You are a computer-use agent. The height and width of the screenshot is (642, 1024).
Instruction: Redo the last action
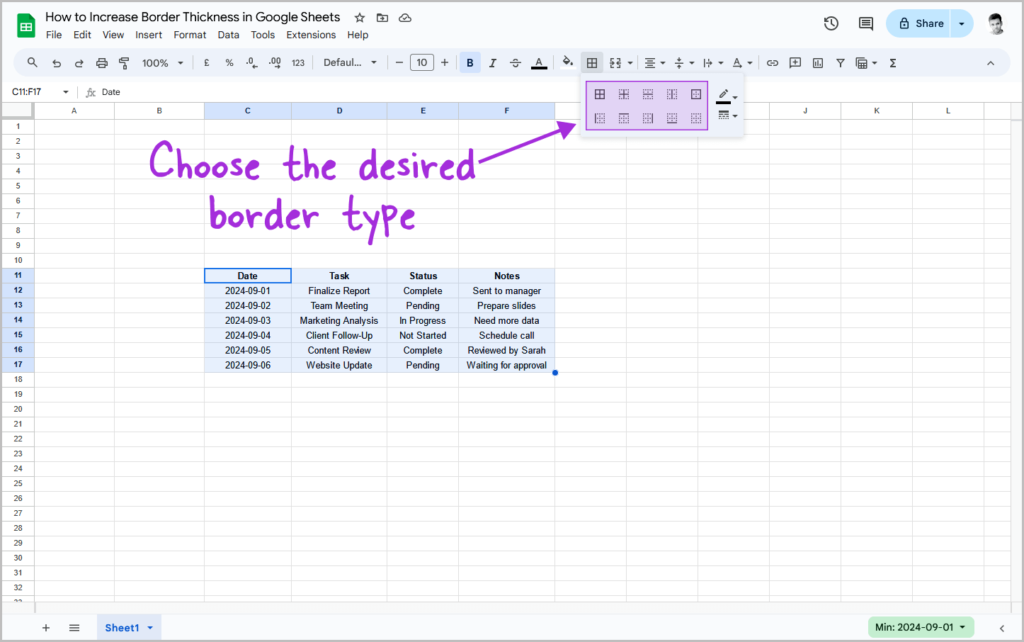coord(79,63)
